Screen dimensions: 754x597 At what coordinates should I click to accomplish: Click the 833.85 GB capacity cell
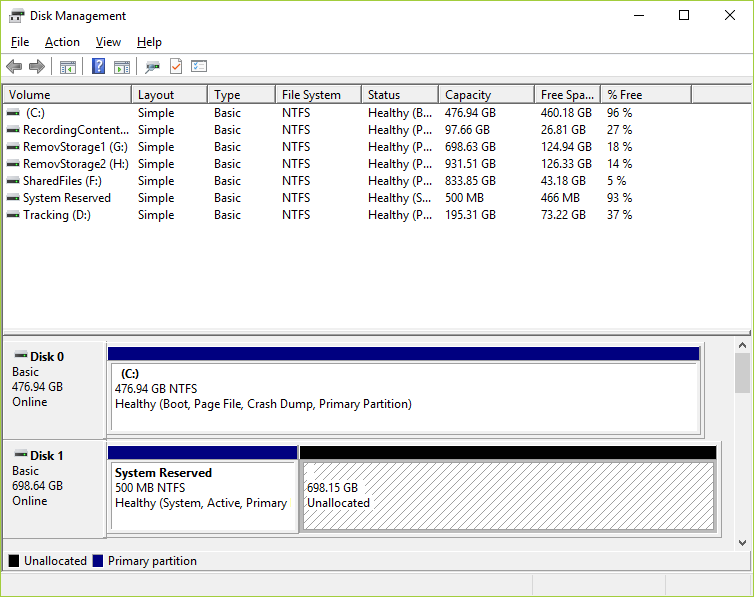(470, 181)
